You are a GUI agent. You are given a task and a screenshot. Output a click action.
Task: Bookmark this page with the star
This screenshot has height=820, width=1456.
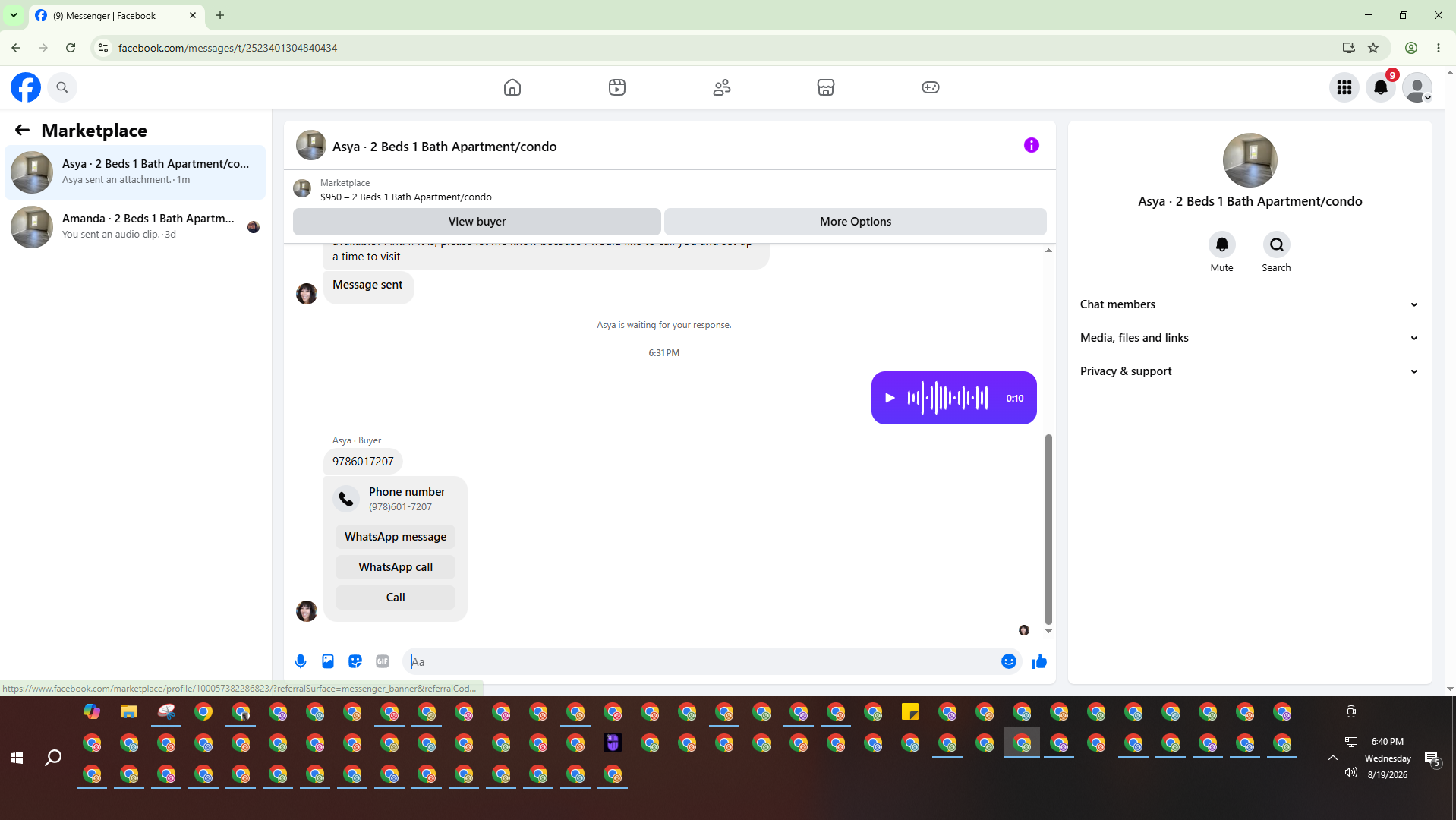click(1373, 48)
